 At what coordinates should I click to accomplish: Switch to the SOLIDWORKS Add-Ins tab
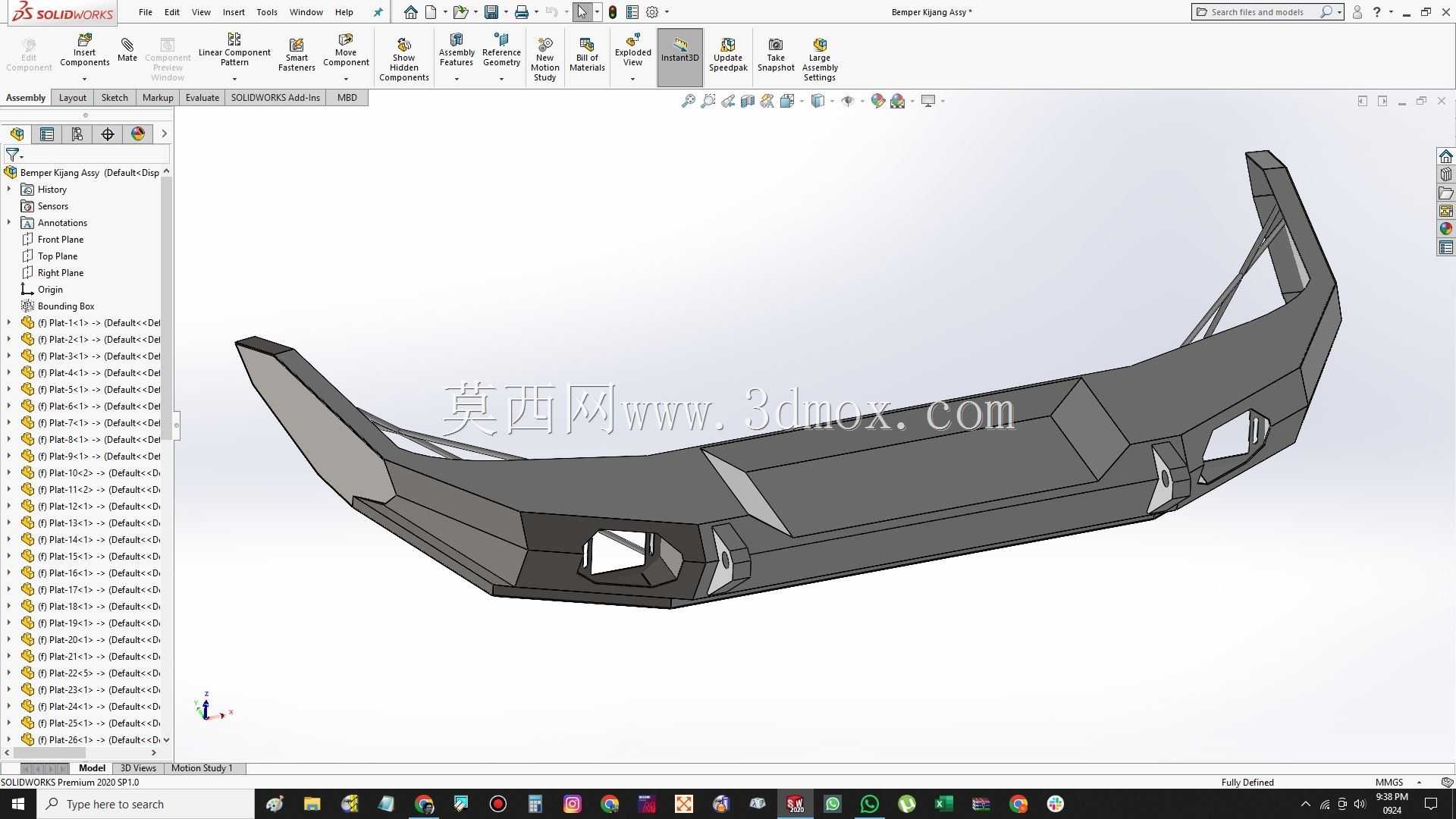coord(275,98)
